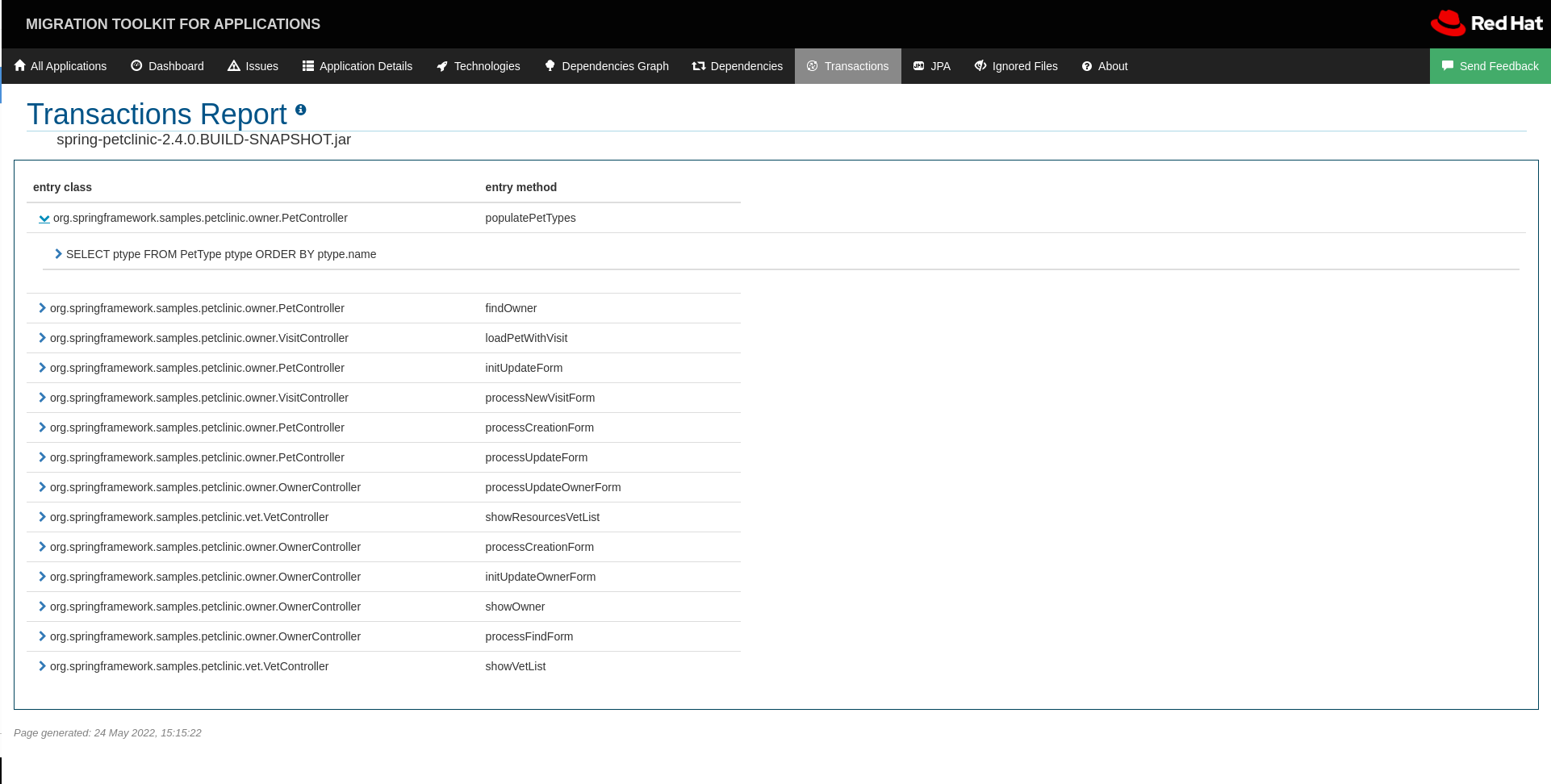The image size is (1551, 784).
Task: Expand the showVetList VetController row
Action: coord(41,665)
